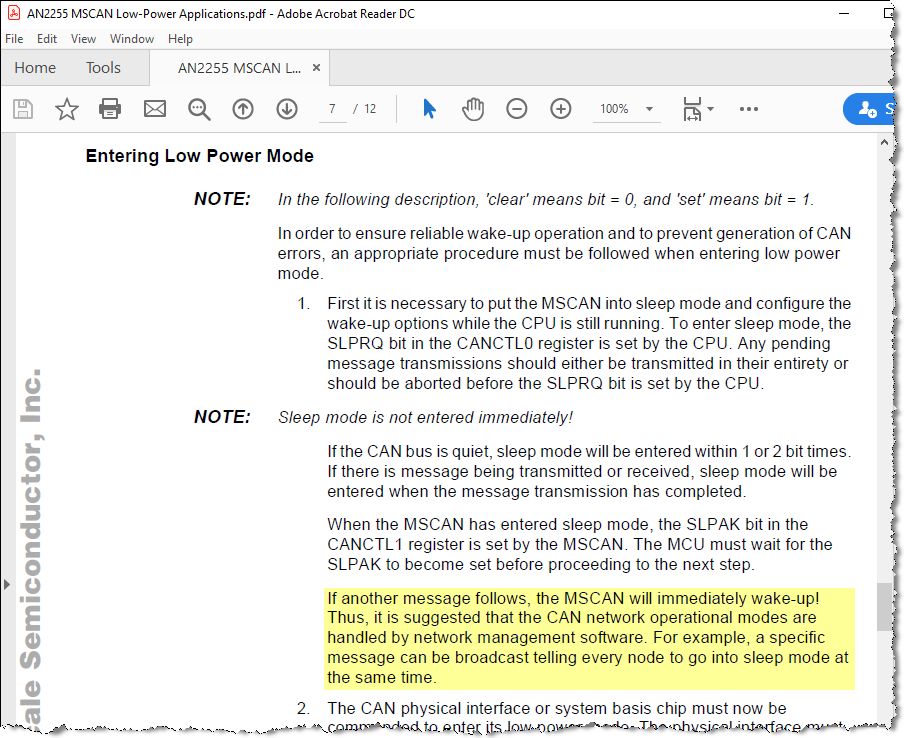Viewport: 904px width, 738px height.
Task: Zoom in with the plus icon
Action: [x=560, y=109]
